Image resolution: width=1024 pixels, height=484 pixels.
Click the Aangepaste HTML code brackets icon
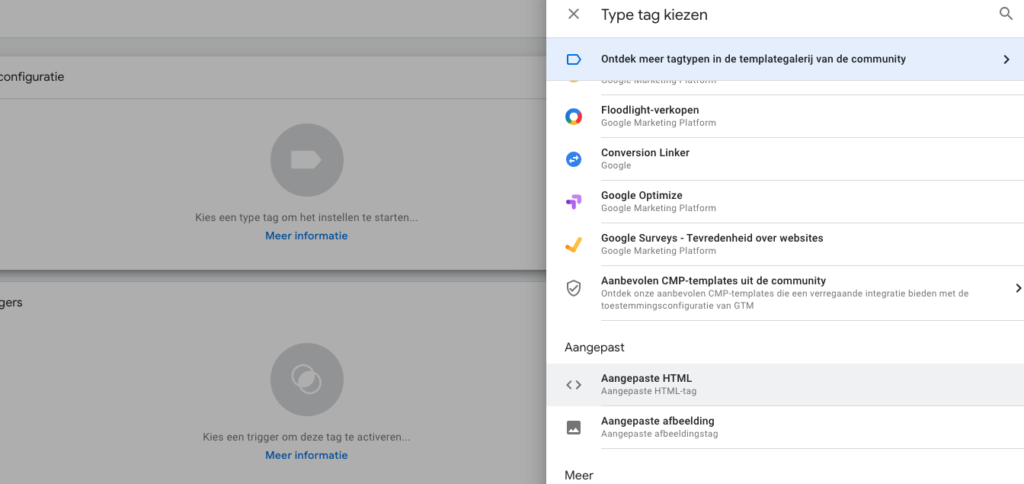click(x=573, y=385)
